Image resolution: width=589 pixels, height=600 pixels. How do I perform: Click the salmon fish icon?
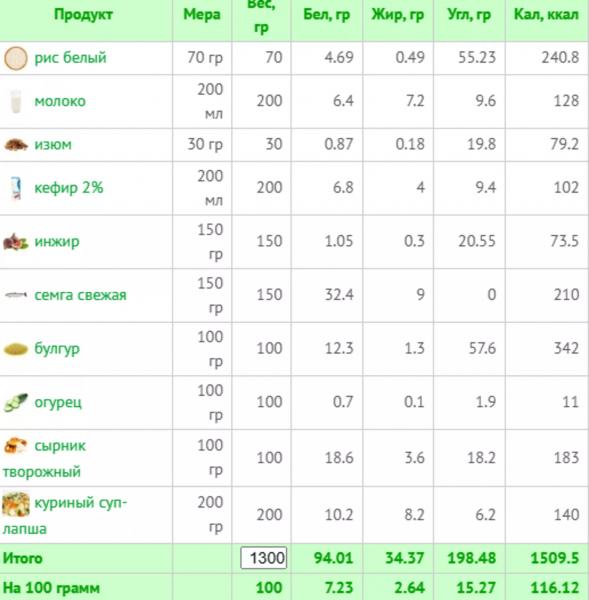point(16,295)
